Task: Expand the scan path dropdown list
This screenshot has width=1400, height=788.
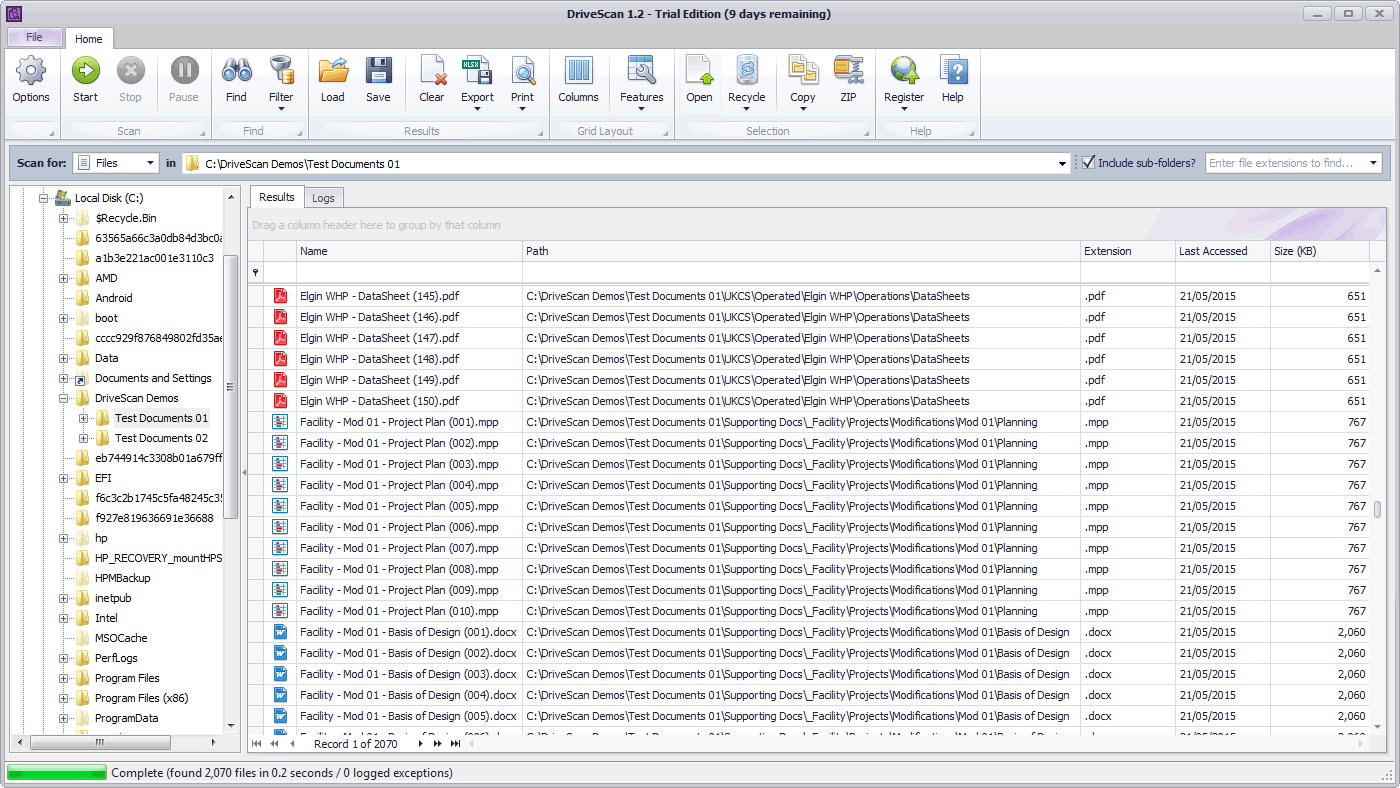Action: [1062, 163]
